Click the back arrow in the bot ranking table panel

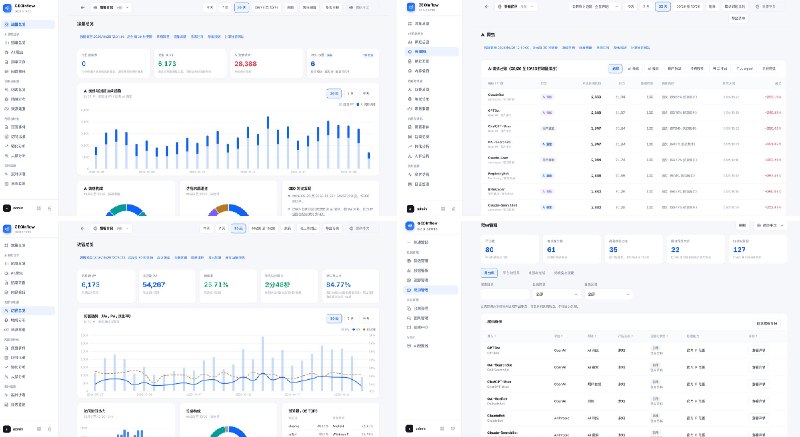(x=487, y=7)
